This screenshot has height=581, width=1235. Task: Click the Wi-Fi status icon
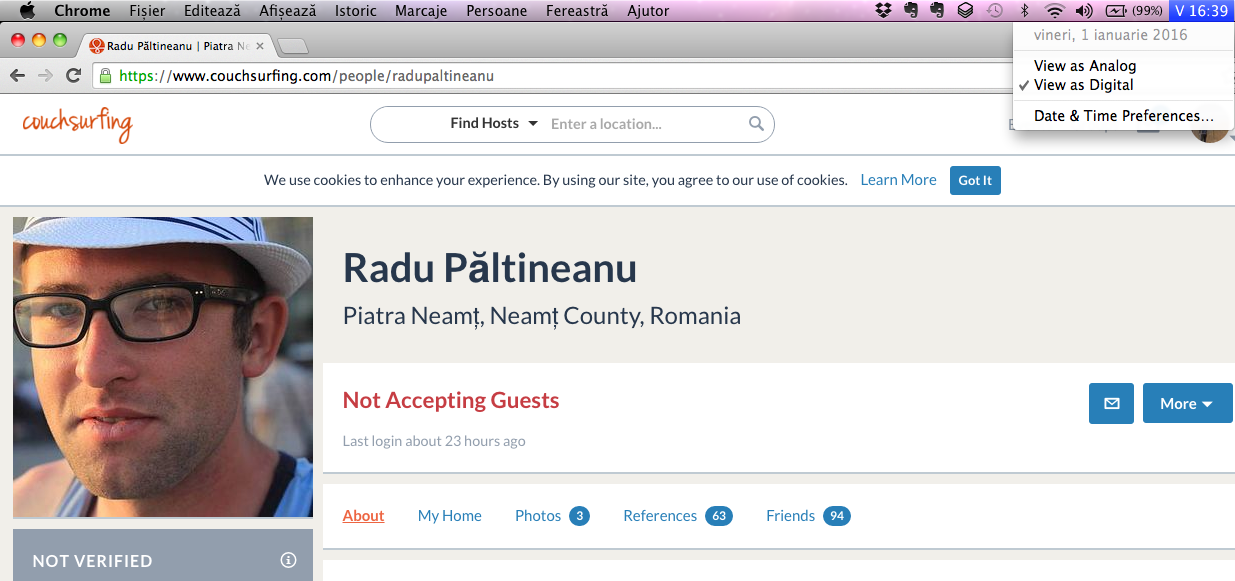(x=1054, y=11)
